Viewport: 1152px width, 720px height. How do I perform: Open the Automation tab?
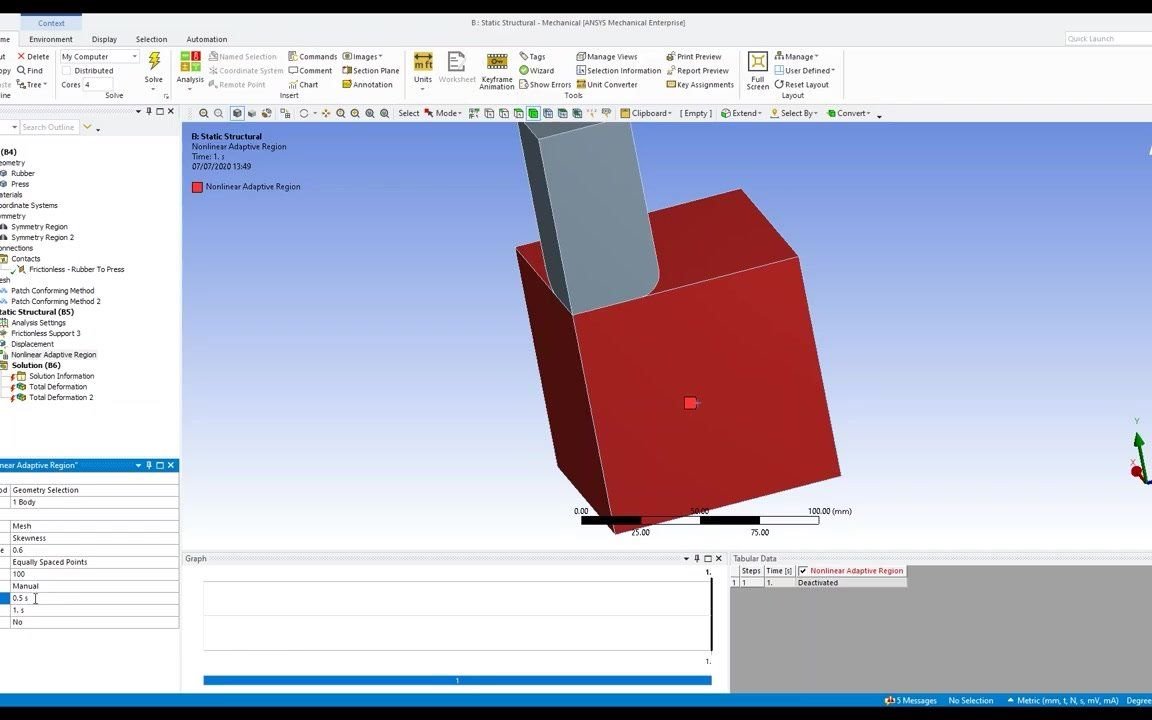click(207, 39)
